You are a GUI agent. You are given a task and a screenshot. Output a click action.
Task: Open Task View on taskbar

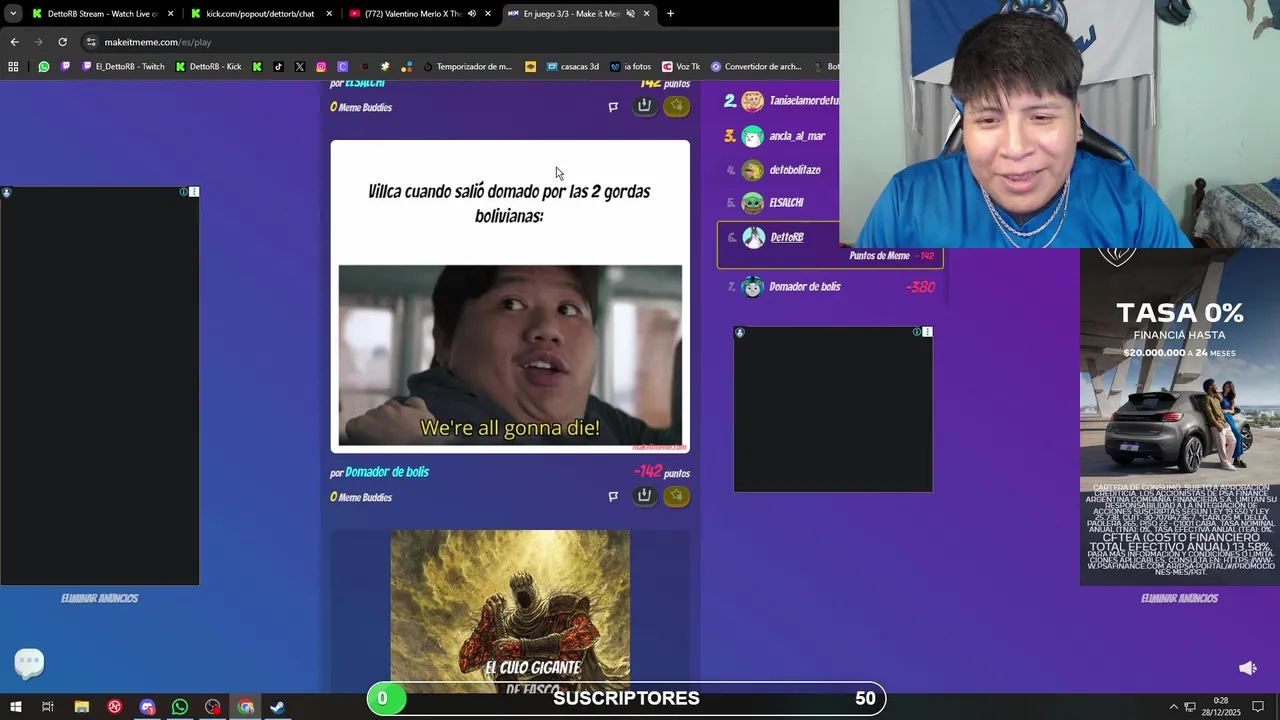click(47, 707)
